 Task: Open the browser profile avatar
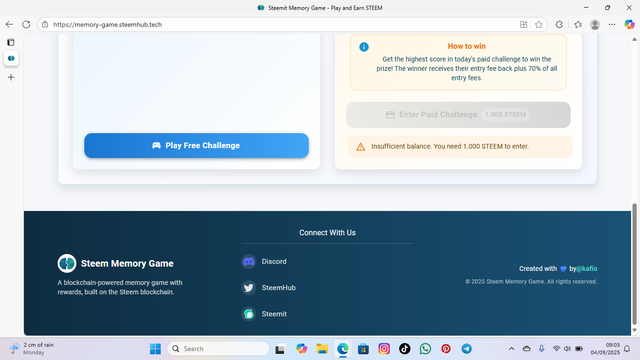(x=595, y=24)
